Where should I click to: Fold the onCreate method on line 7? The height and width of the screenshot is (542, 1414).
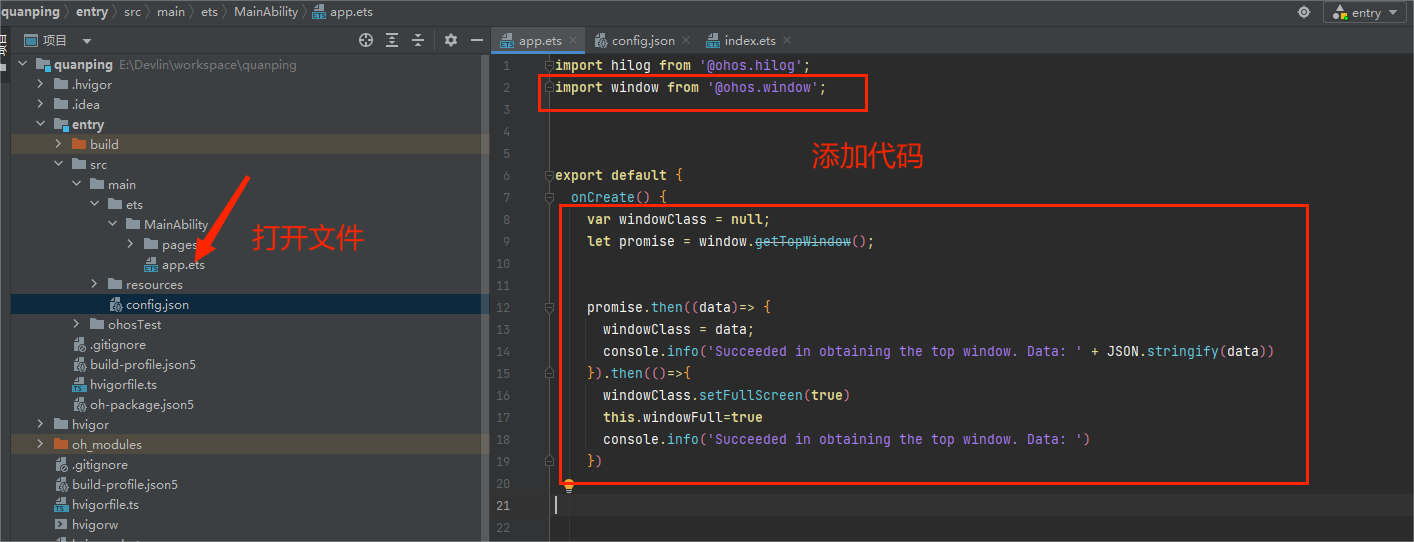click(548, 197)
